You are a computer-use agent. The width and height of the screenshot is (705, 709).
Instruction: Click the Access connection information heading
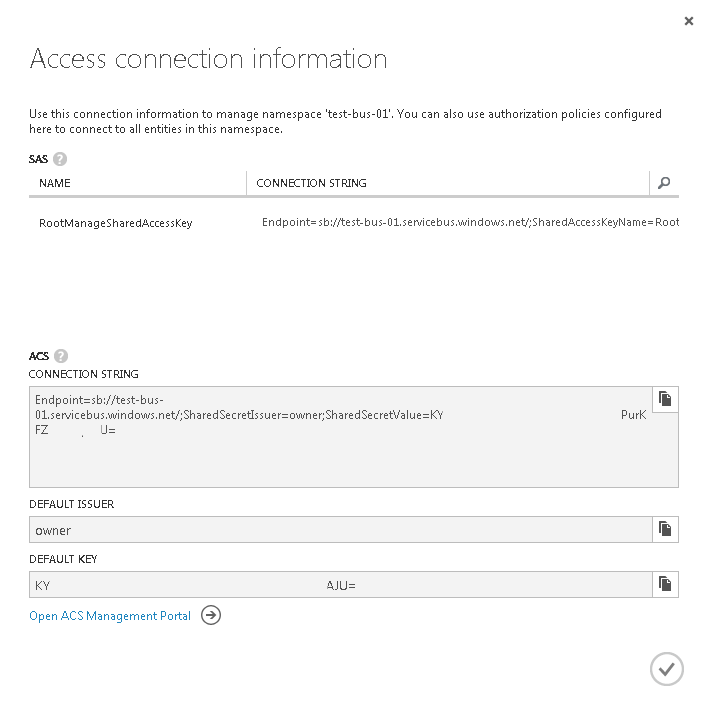click(x=208, y=58)
